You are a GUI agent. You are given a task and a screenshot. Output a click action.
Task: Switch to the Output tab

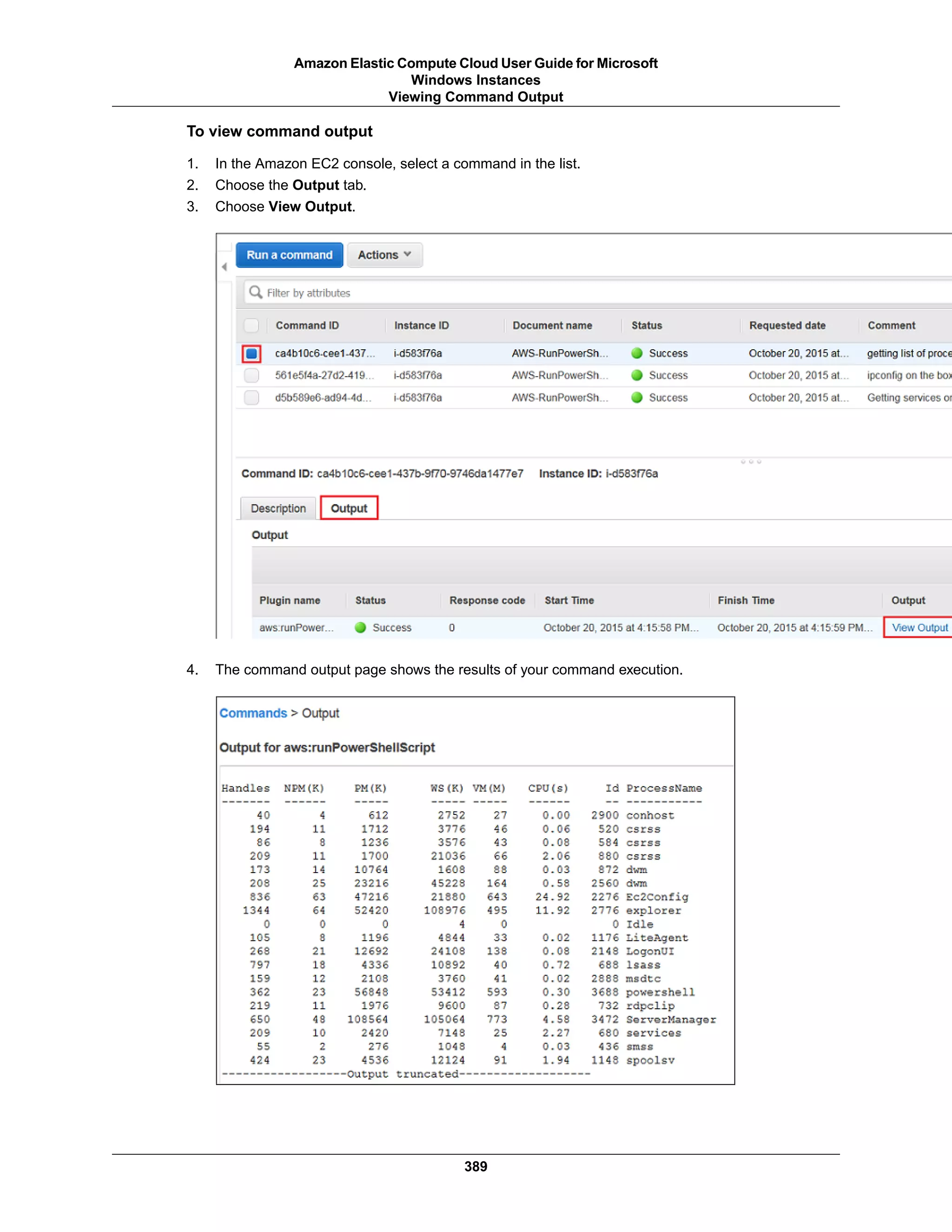349,508
